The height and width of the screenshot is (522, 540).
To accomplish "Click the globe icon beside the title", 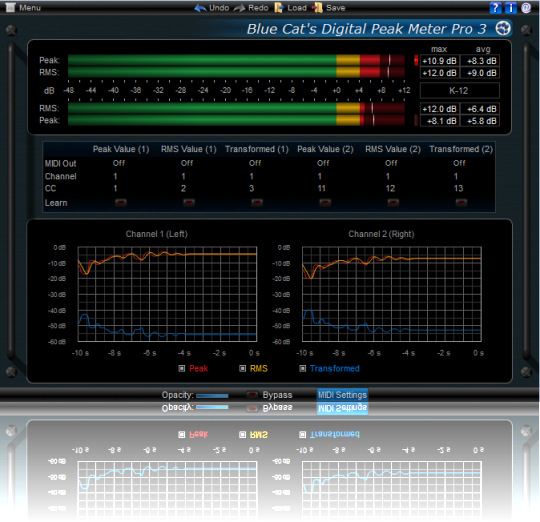I will [x=503, y=28].
